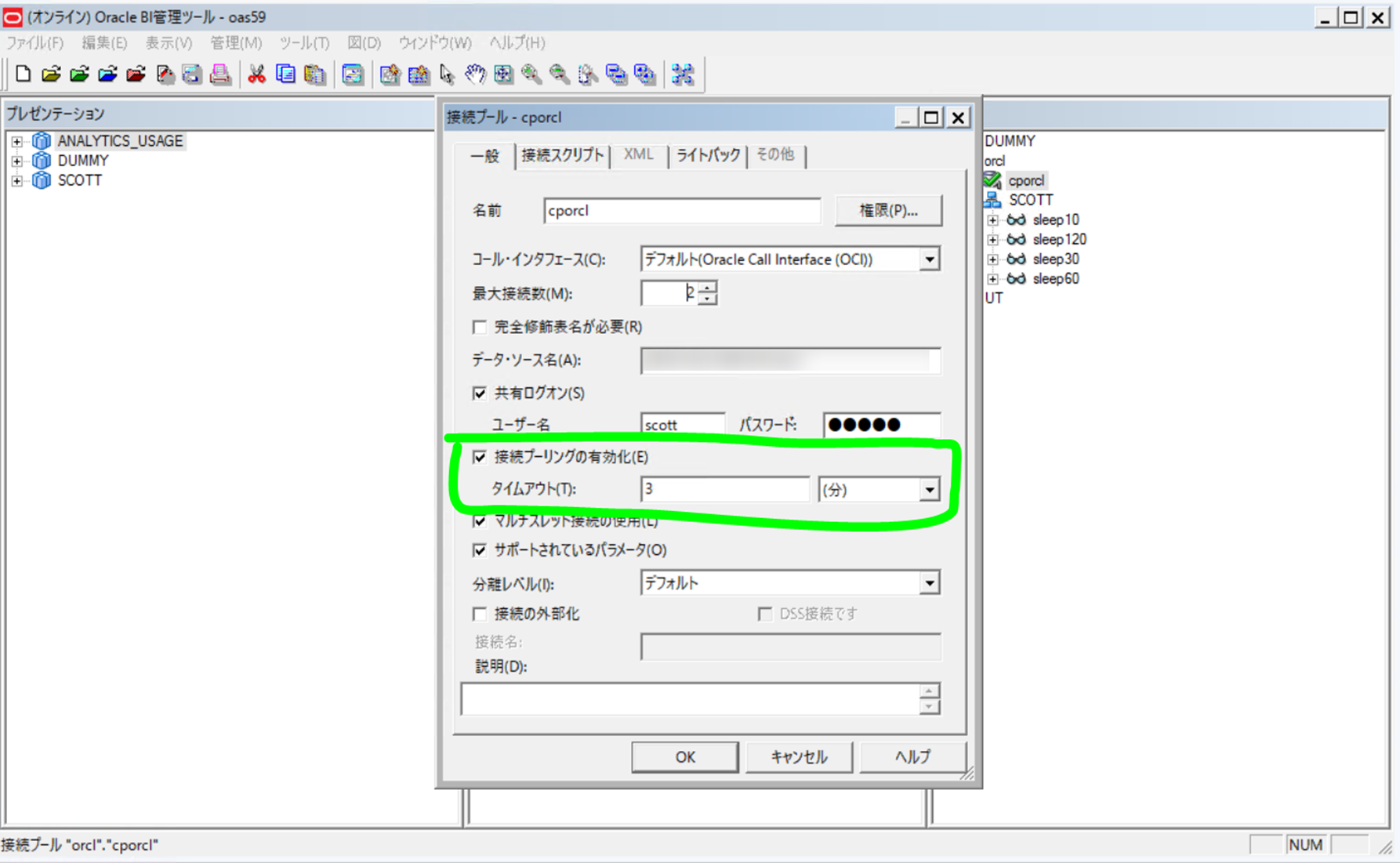Click the second stacked-windows layout icon
Screen dimensions: 1400x863
point(644,74)
